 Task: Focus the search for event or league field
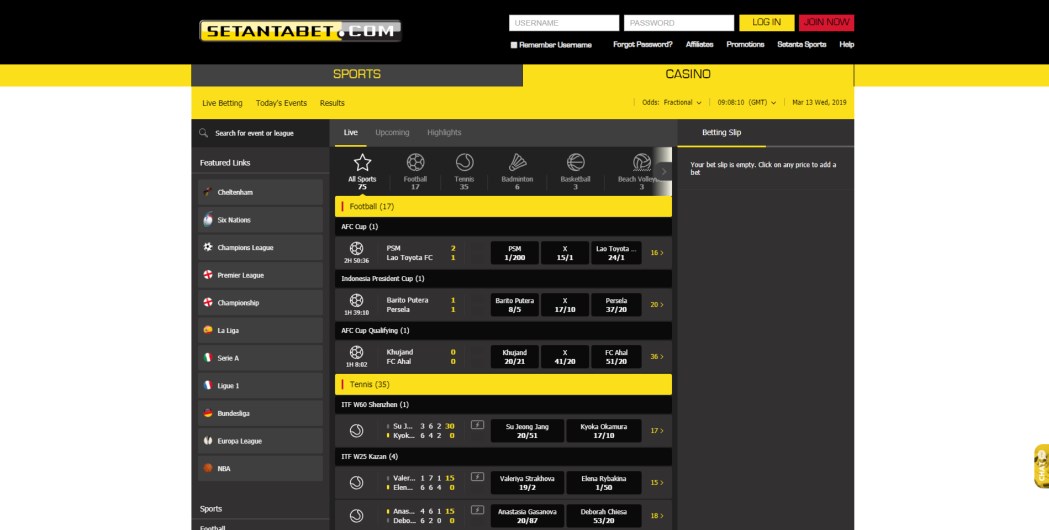[x=260, y=133]
